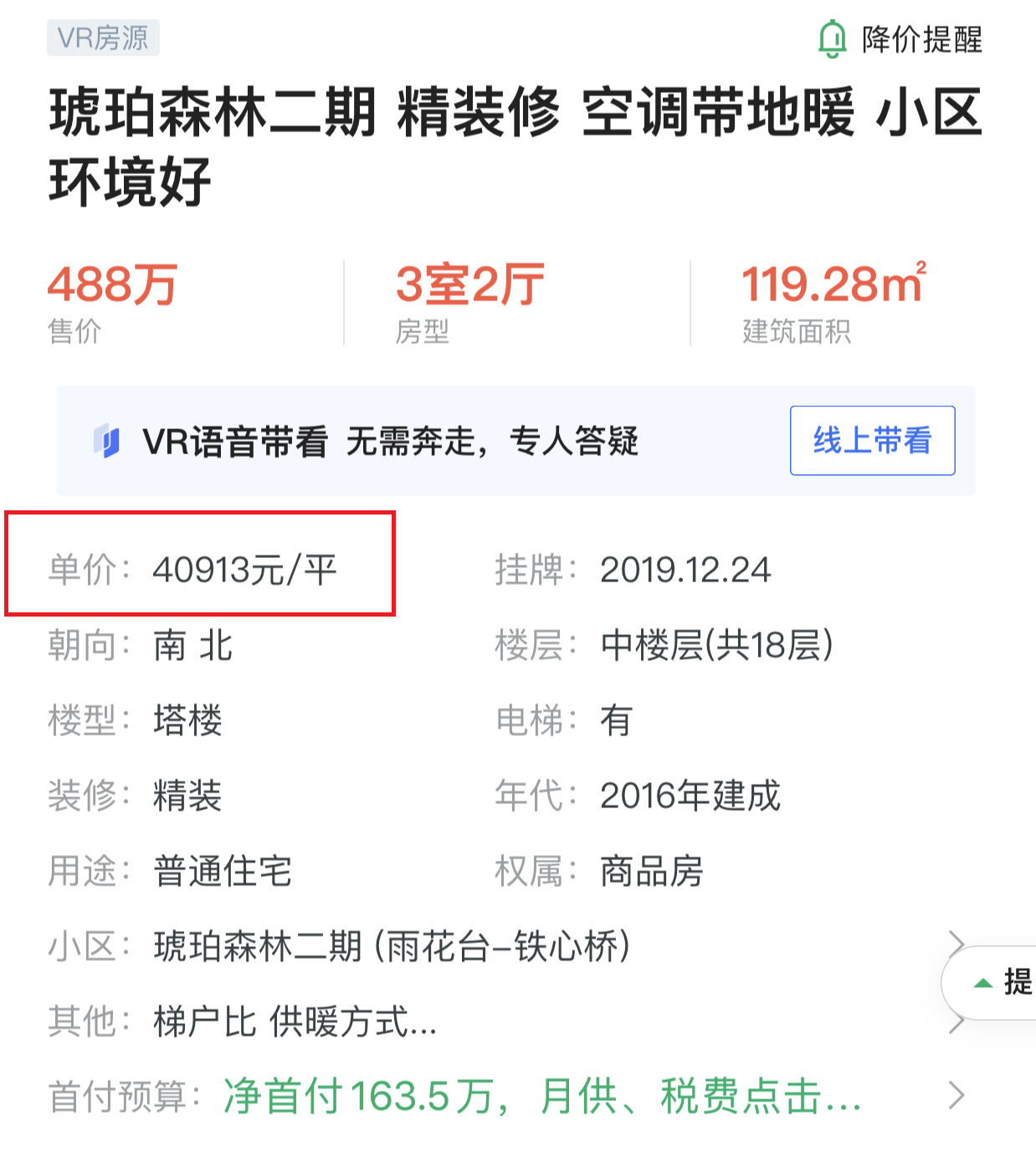Image resolution: width=1036 pixels, height=1157 pixels.
Task: Click the VR语音带看 logo icon
Action: pos(107,441)
